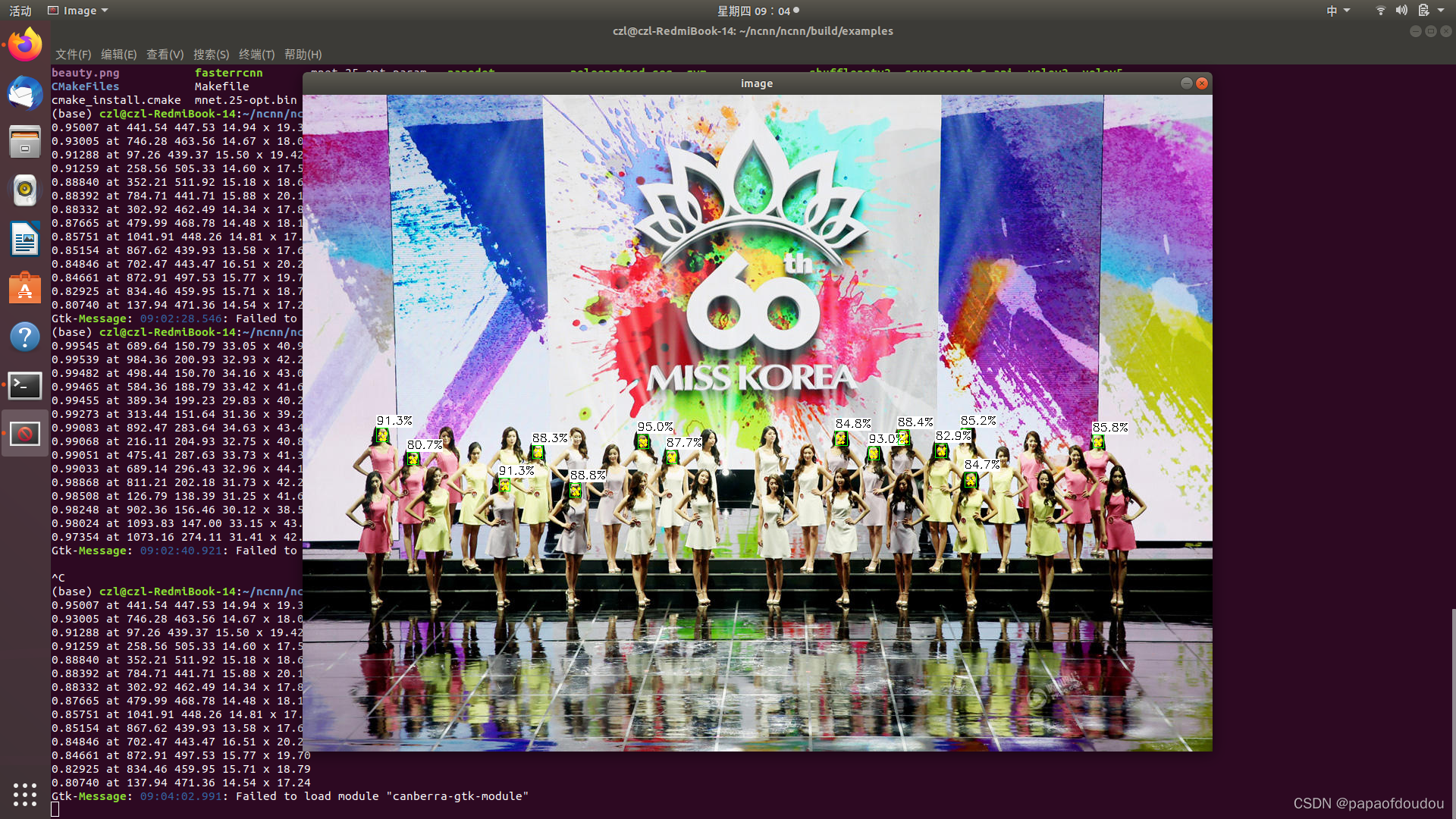Click the 88.8% face detection label

(x=588, y=475)
